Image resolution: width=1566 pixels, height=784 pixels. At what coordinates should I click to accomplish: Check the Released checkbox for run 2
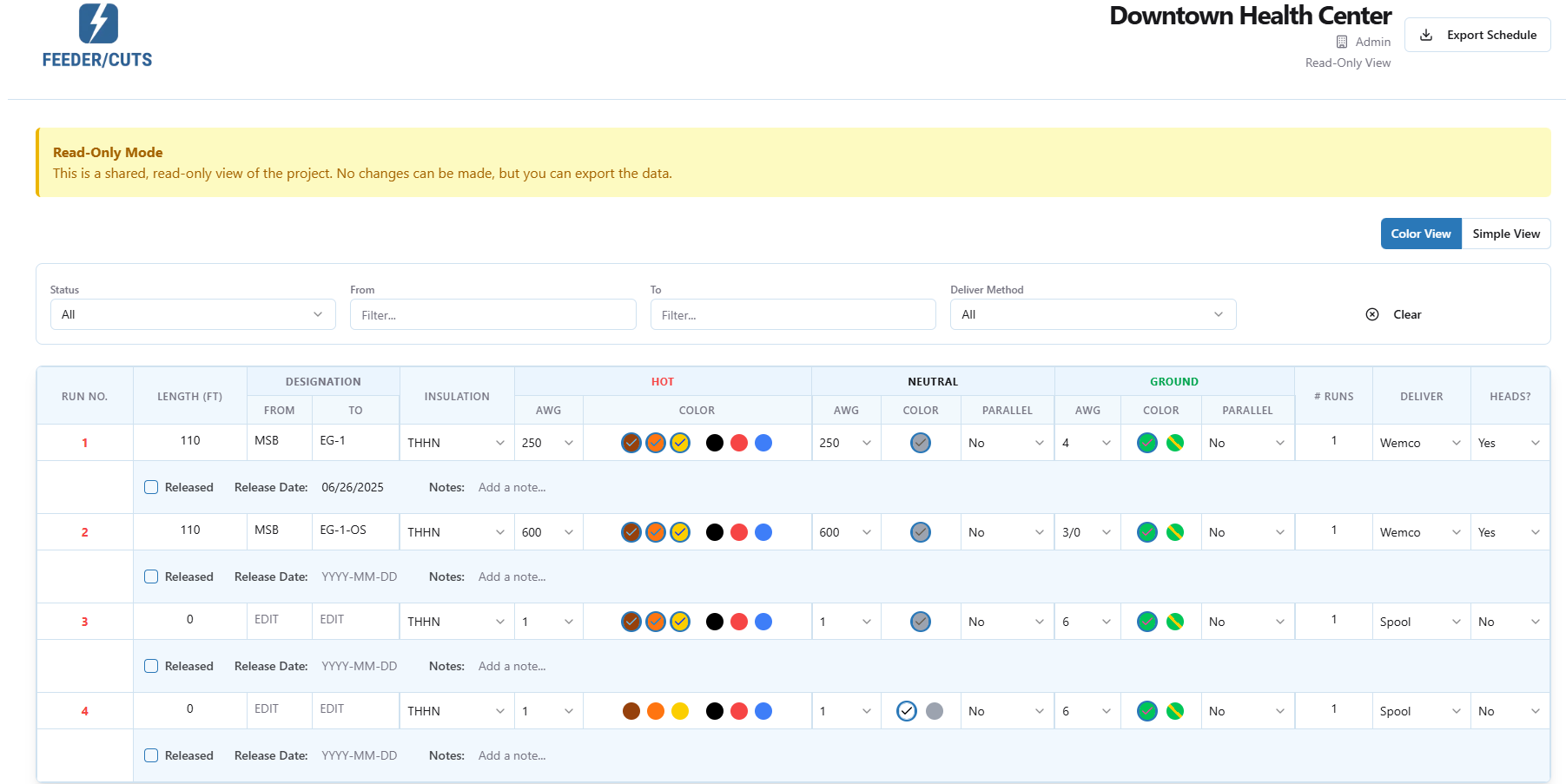point(151,576)
